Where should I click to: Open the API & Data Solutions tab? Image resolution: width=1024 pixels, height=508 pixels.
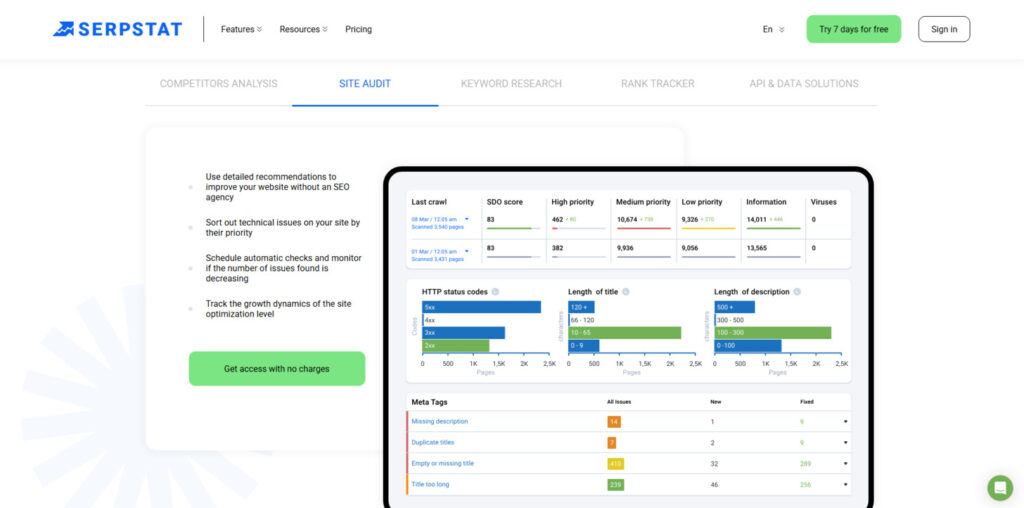[804, 84]
